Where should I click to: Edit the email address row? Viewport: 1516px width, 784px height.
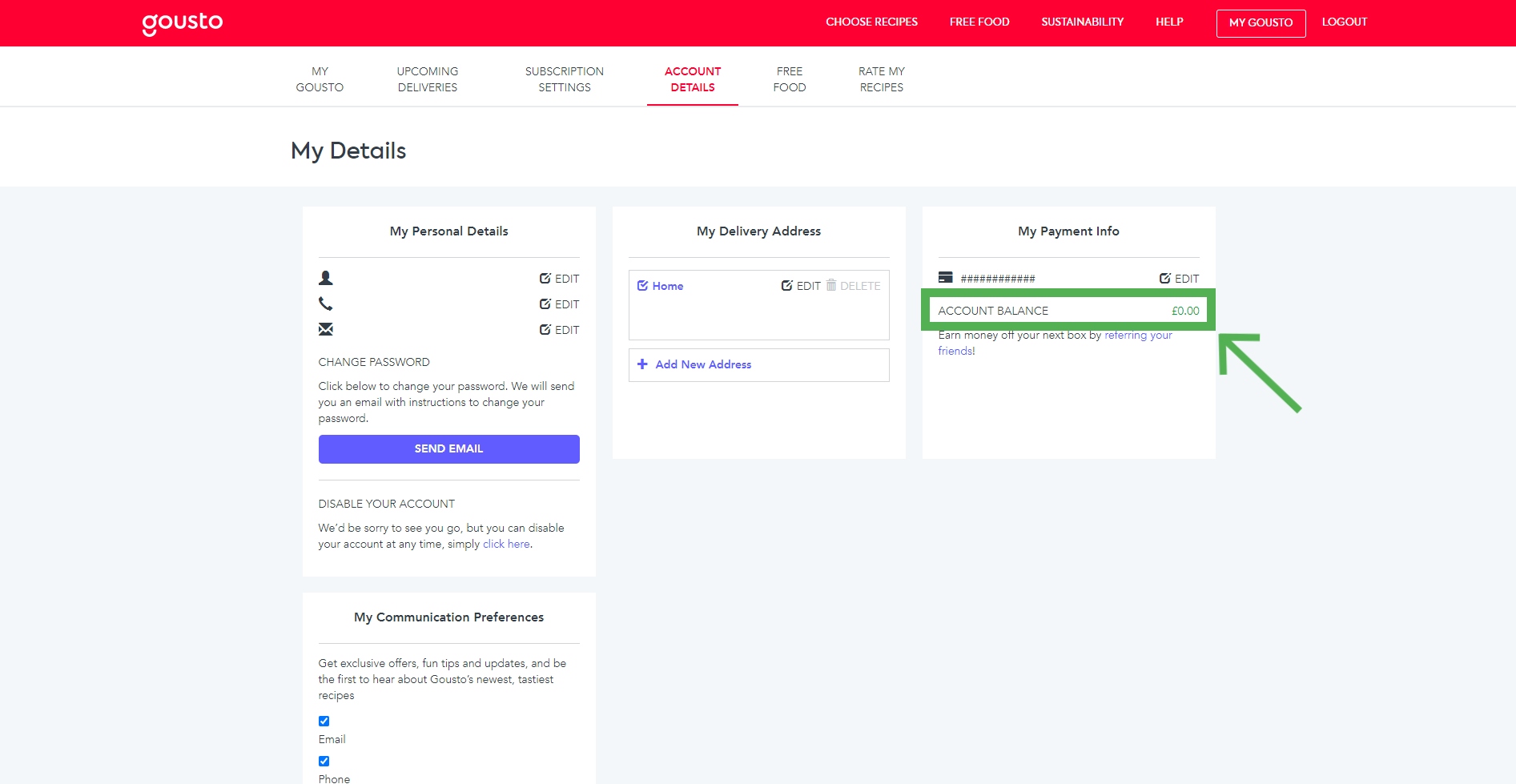[x=559, y=330]
